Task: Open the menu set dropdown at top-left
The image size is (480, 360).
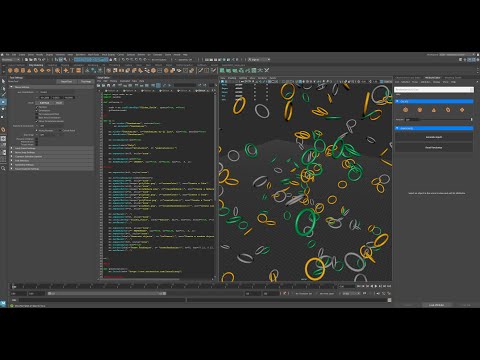Action: (10, 60)
